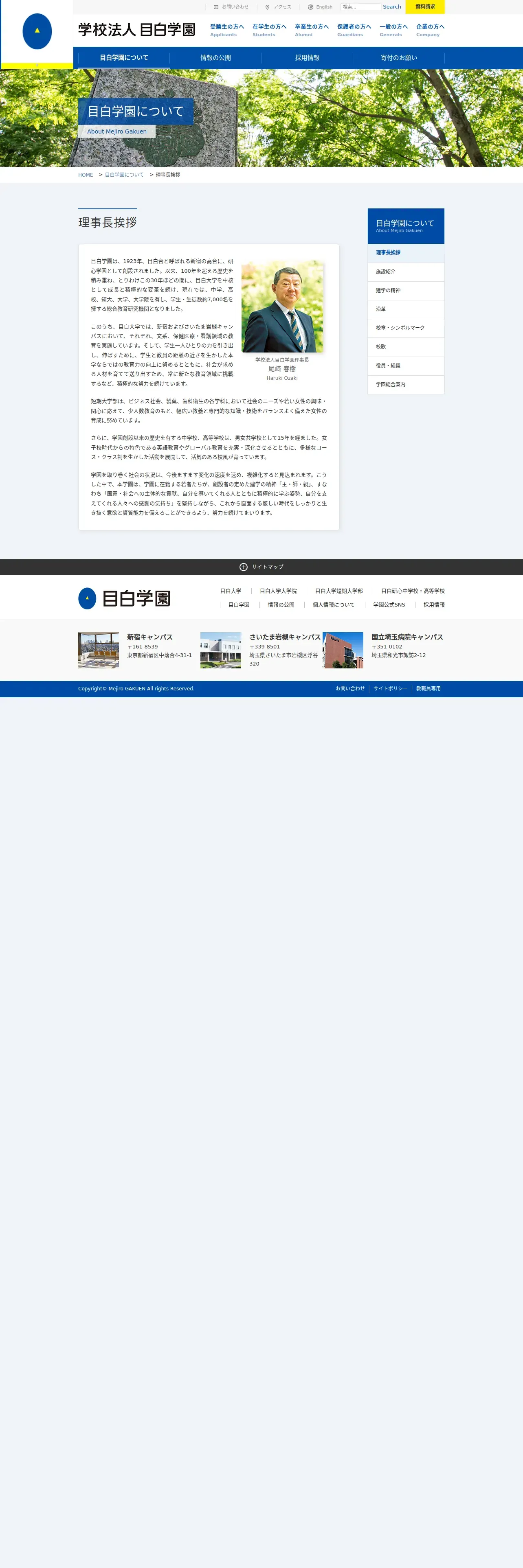Switch the site language to English
The image size is (523, 1568).
coord(325,7)
